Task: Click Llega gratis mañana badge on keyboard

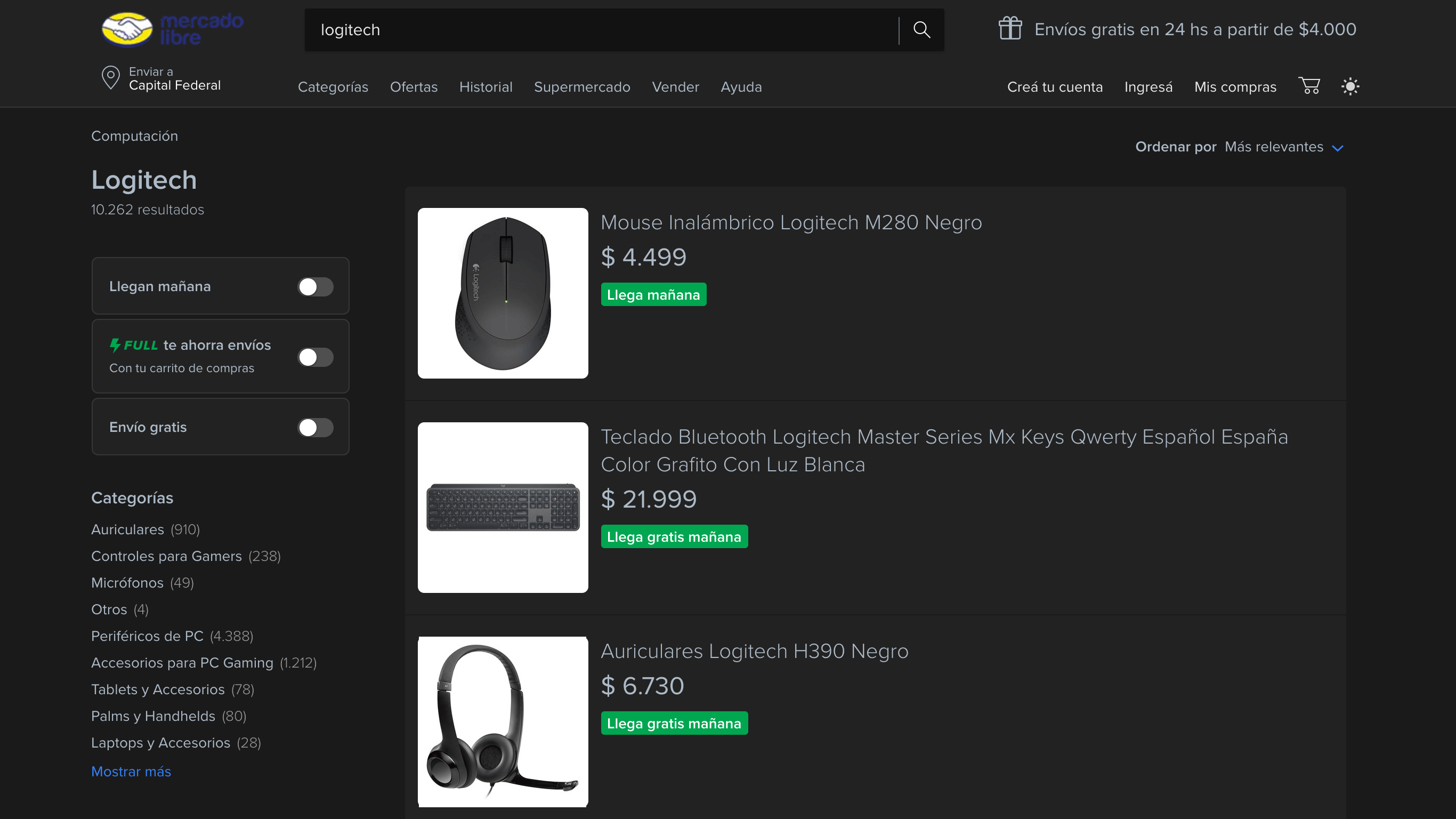Action: [x=674, y=537]
